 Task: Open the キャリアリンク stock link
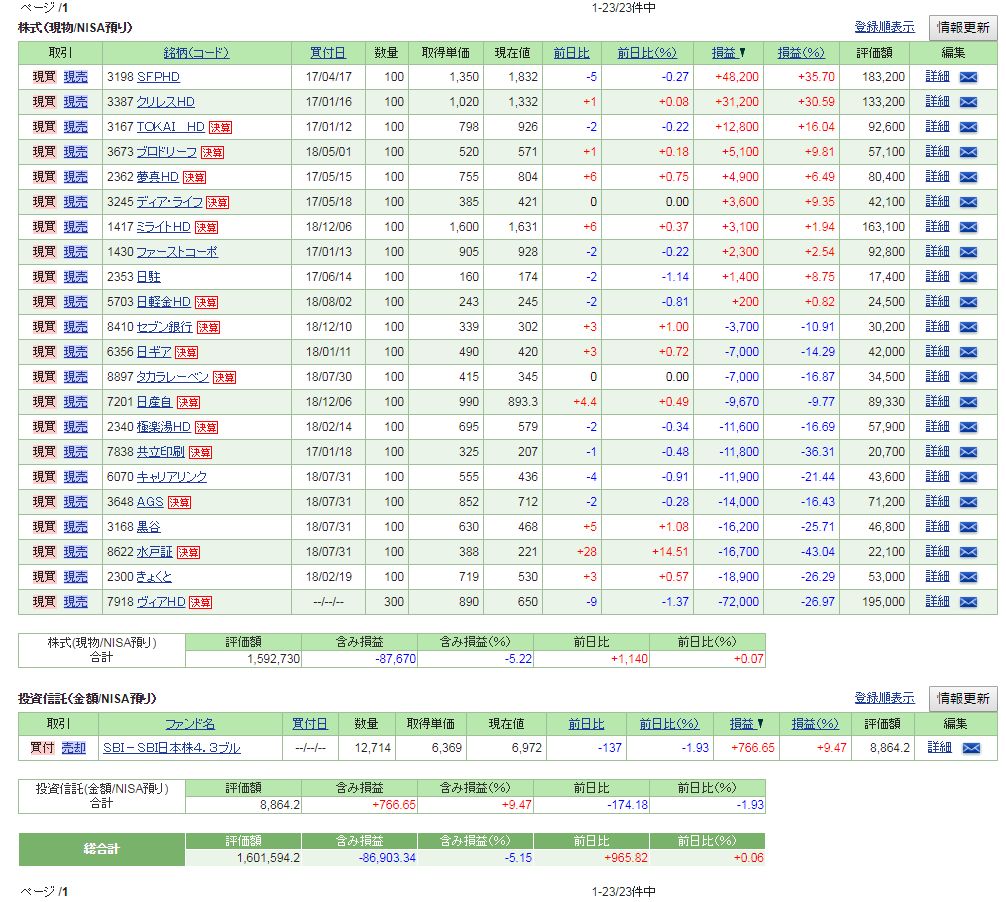pos(172,477)
